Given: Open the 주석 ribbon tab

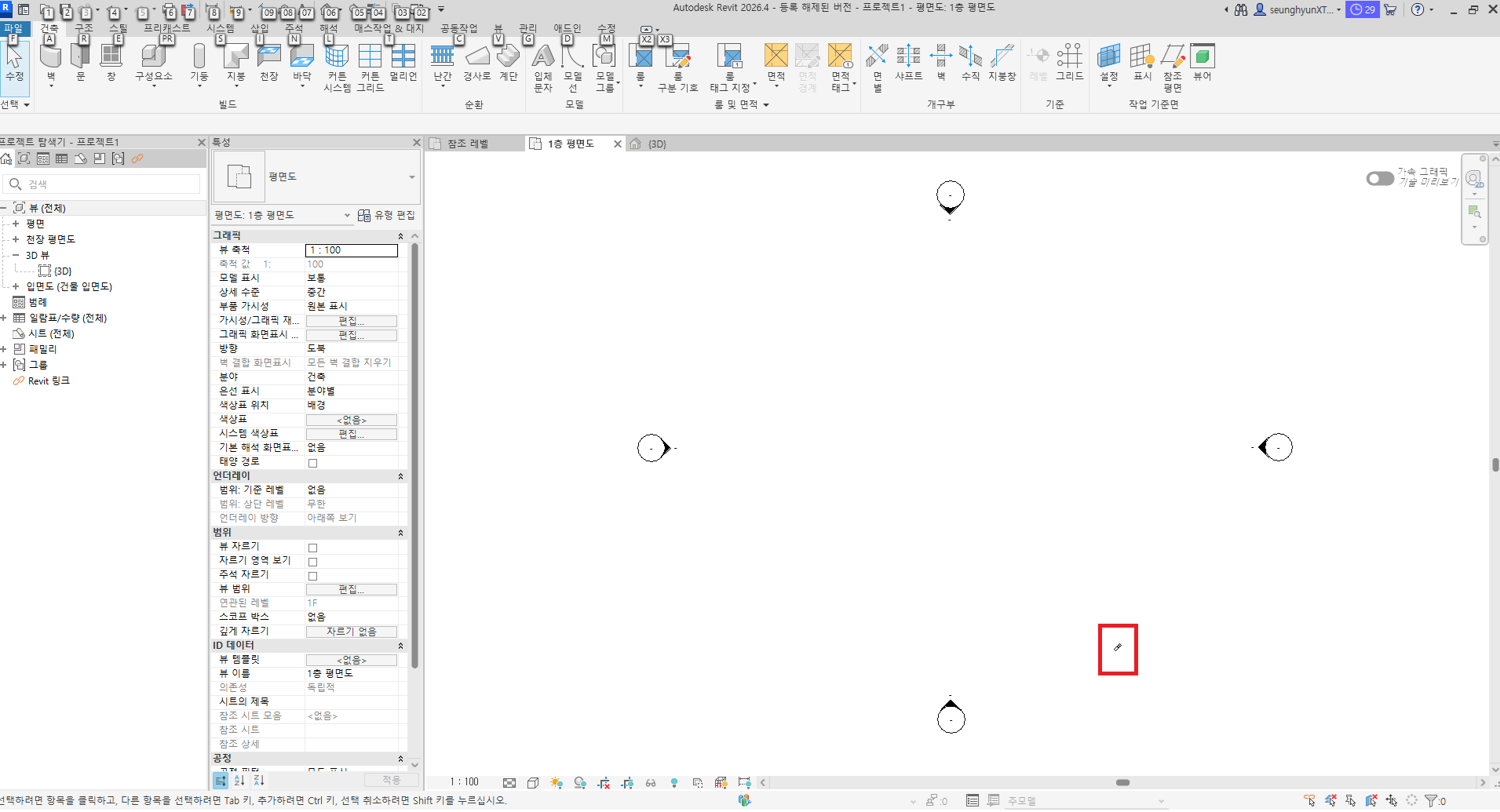Looking at the screenshot, I should [294, 28].
